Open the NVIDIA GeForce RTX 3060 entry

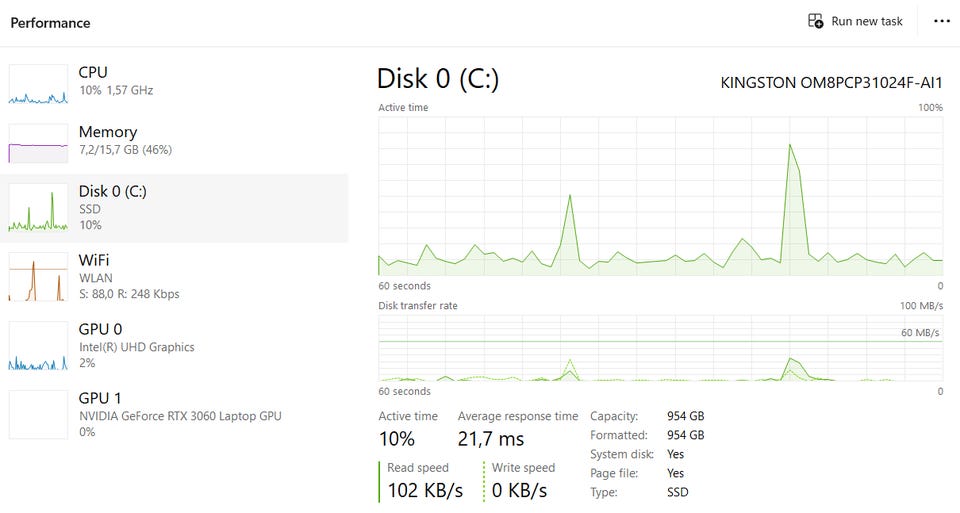click(x=180, y=415)
